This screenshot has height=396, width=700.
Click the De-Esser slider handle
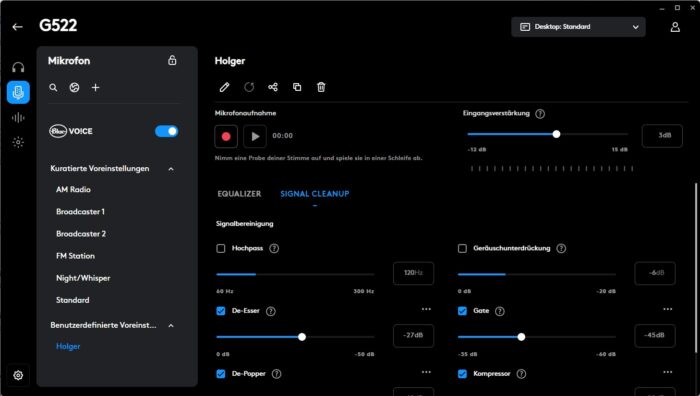pos(302,337)
